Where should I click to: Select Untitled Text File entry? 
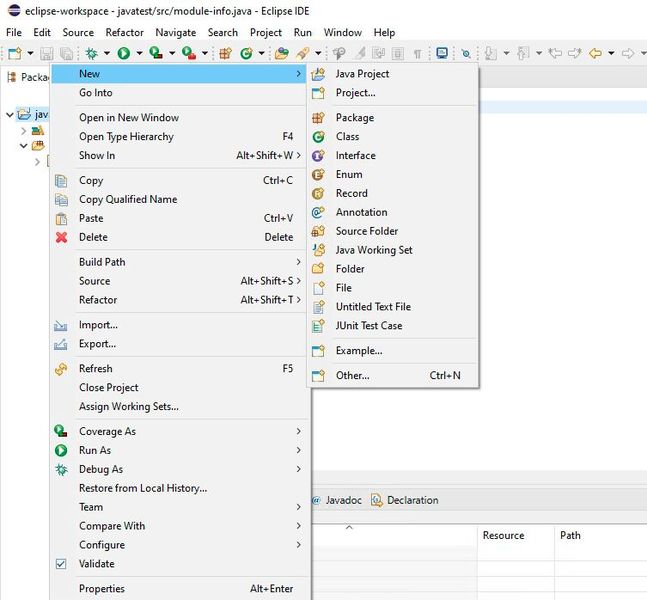pyautogui.click(x=393, y=307)
